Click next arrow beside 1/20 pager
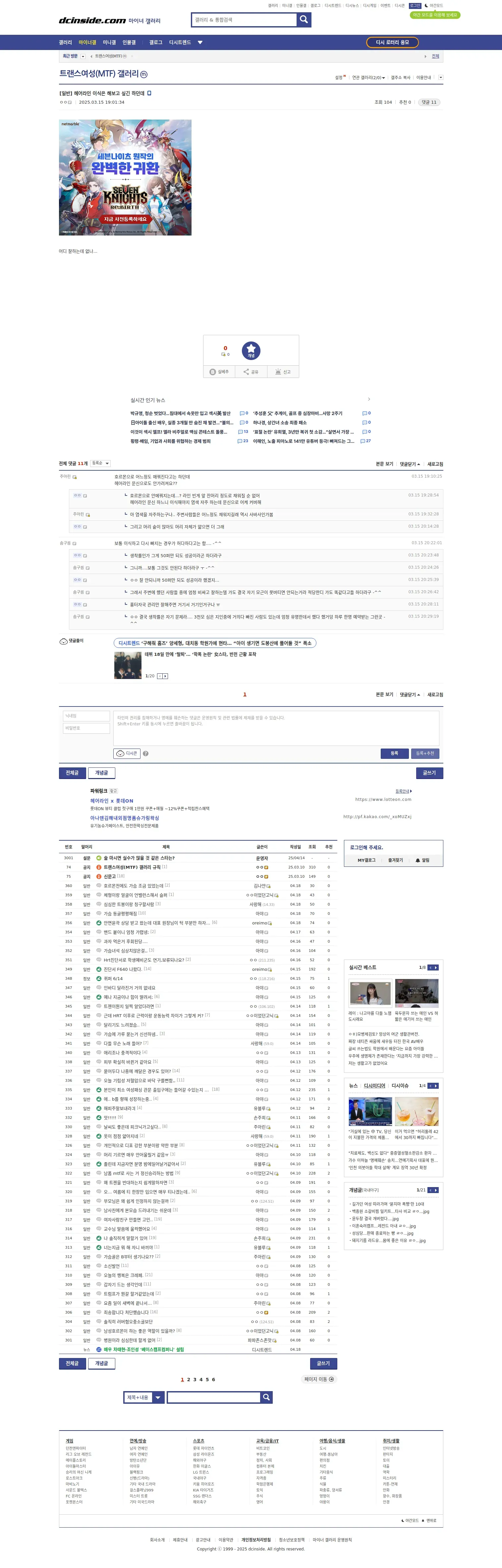Screen dimensions: 502x1568 click(x=165, y=676)
